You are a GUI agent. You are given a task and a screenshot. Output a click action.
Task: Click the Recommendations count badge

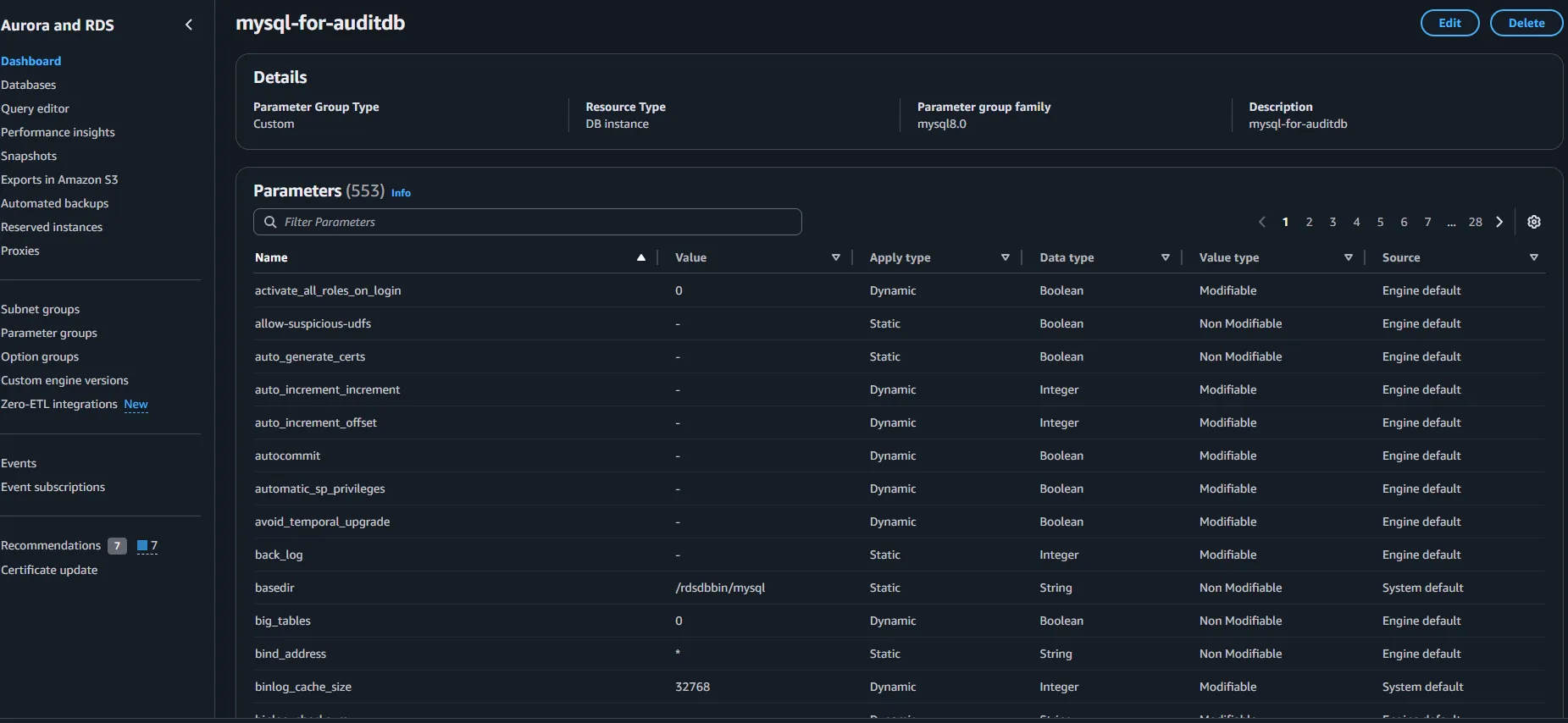pyautogui.click(x=117, y=546)
